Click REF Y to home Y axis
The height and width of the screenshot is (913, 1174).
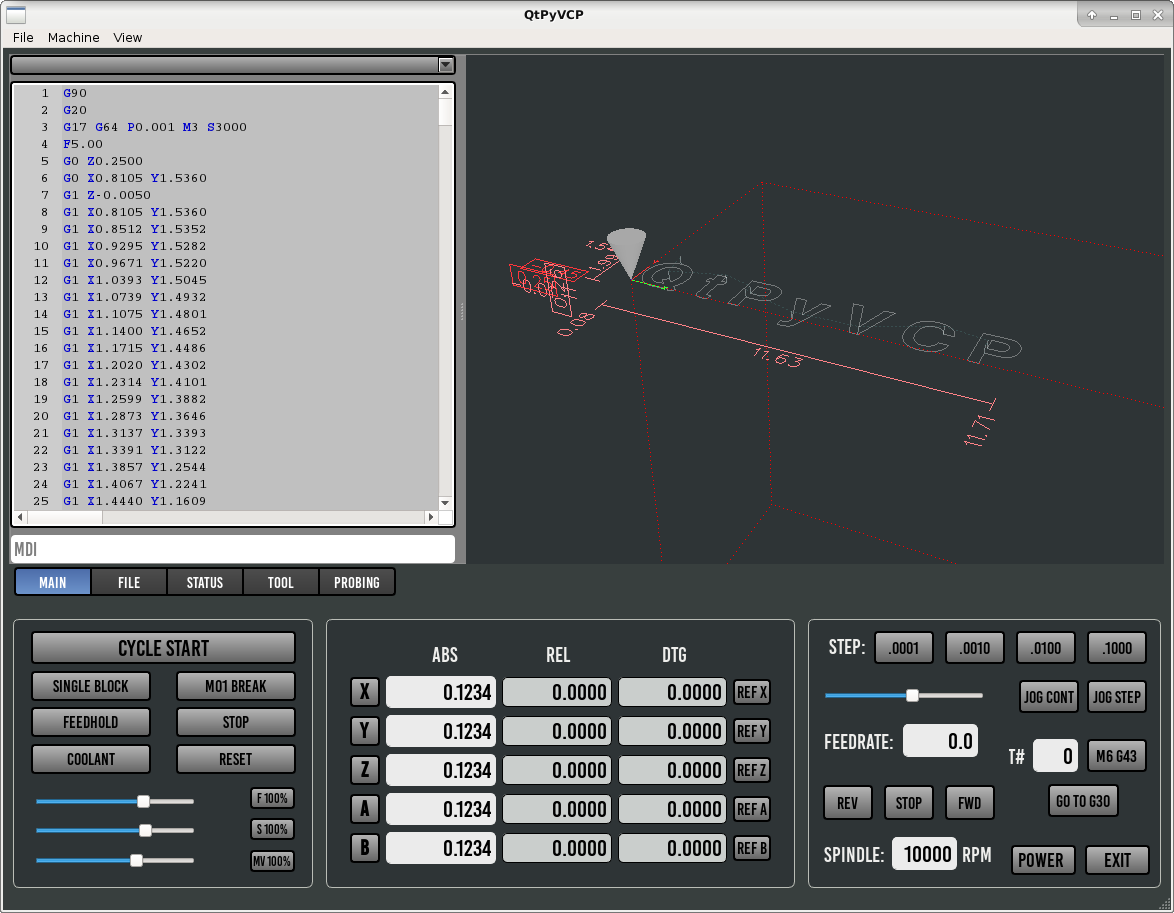[752, 731]
